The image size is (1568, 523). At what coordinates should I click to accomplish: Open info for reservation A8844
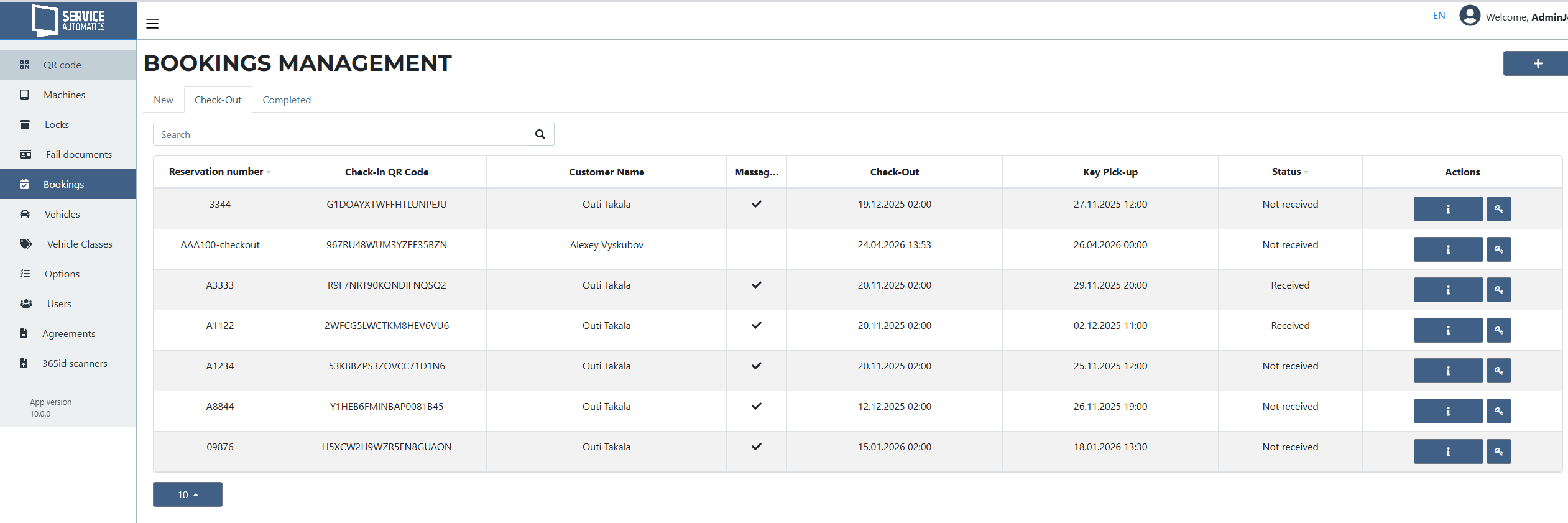point(1448,411)
